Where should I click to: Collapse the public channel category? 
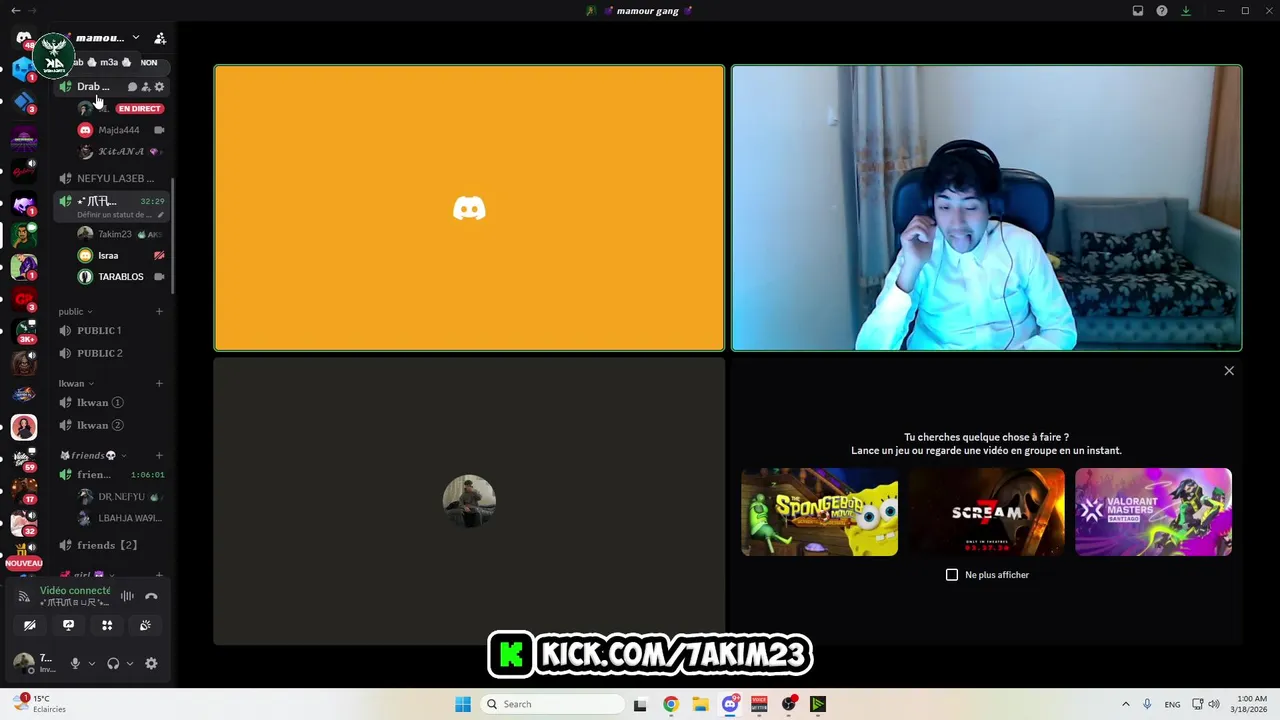[x=75, y=311]
